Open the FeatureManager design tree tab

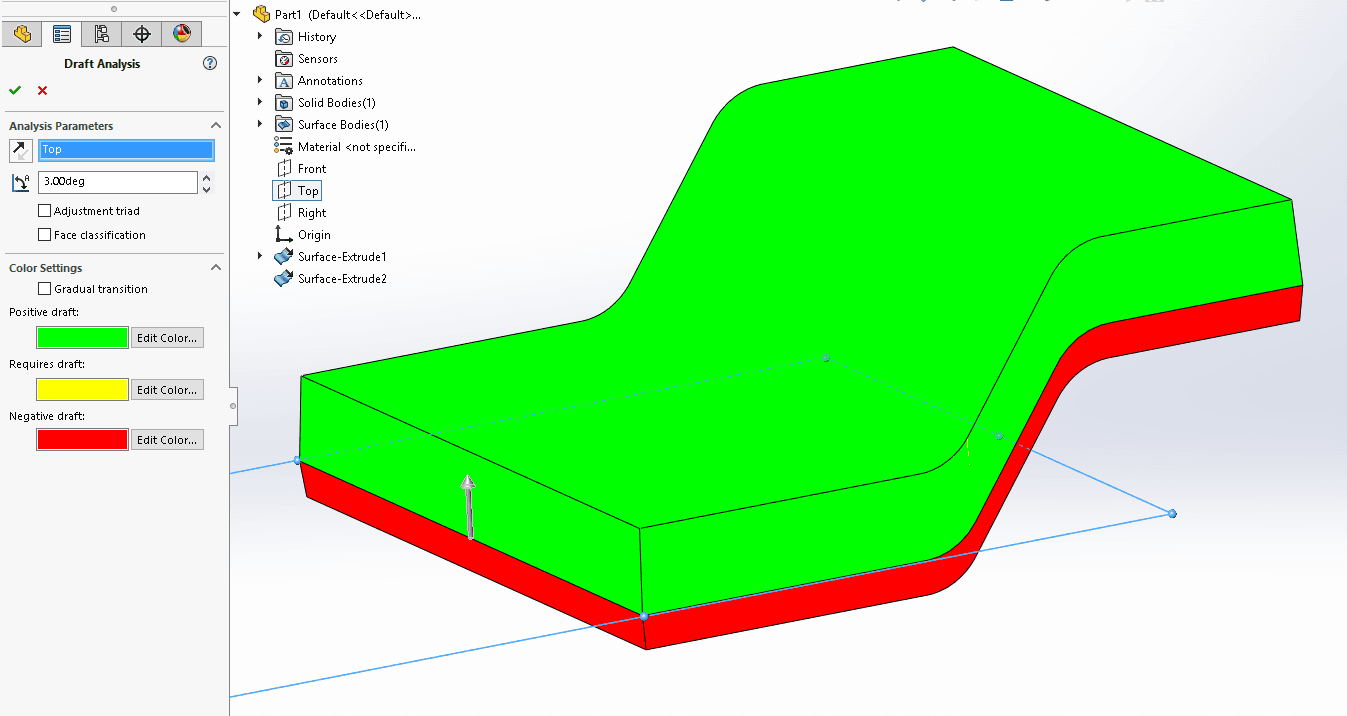22,34
